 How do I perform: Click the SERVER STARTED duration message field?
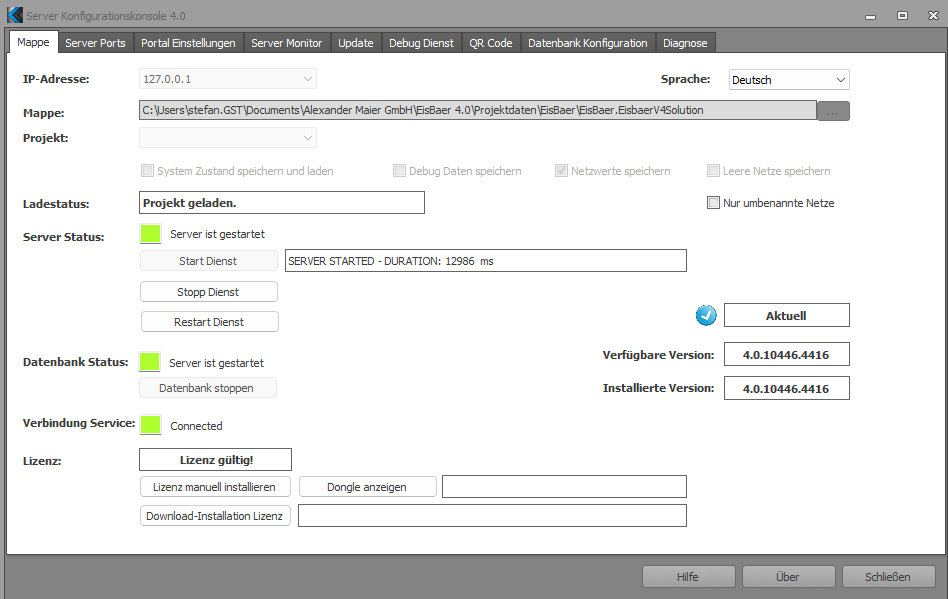click(485, 261)
